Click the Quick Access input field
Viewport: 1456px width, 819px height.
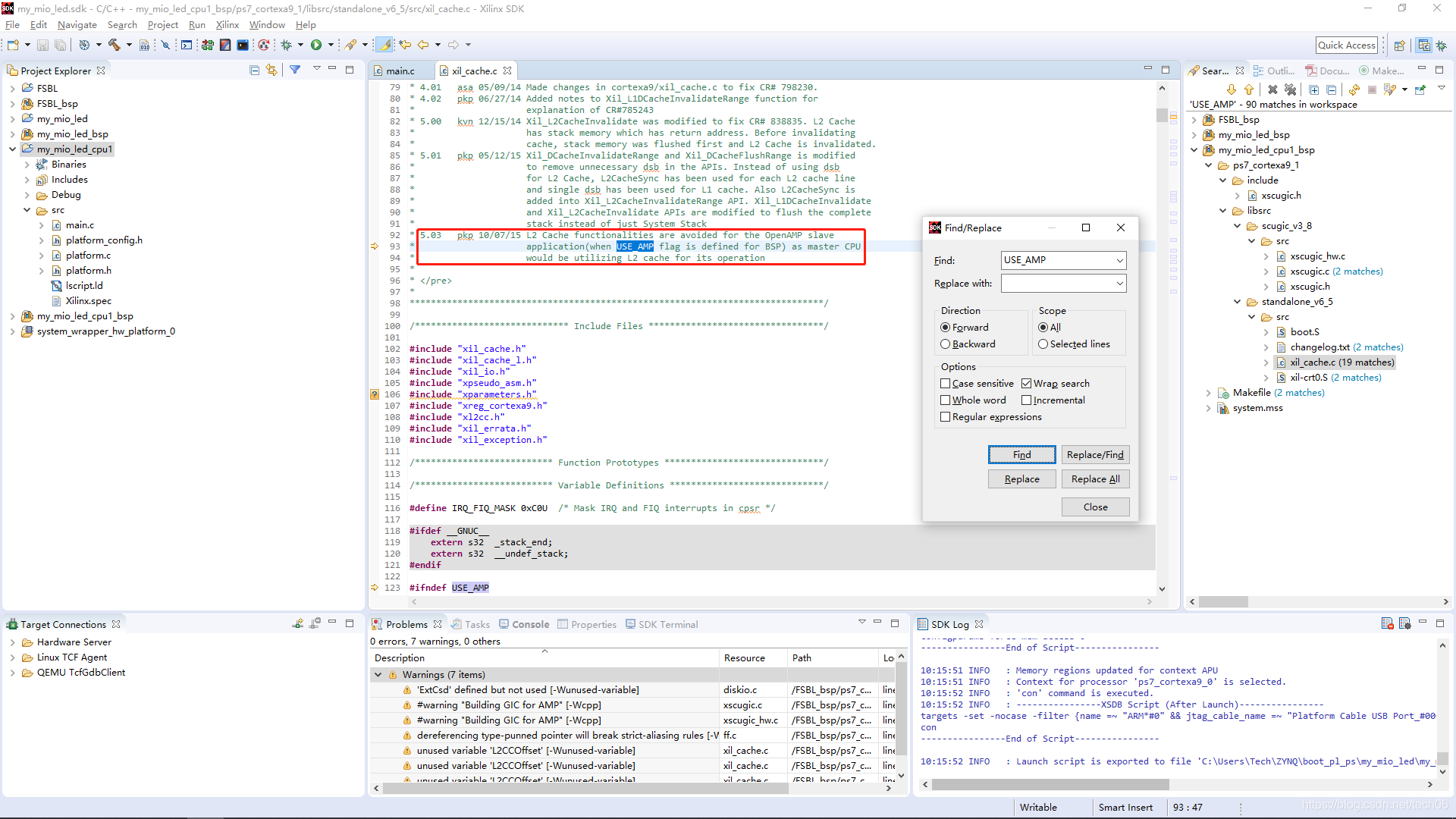click(x=1346, y=45)
